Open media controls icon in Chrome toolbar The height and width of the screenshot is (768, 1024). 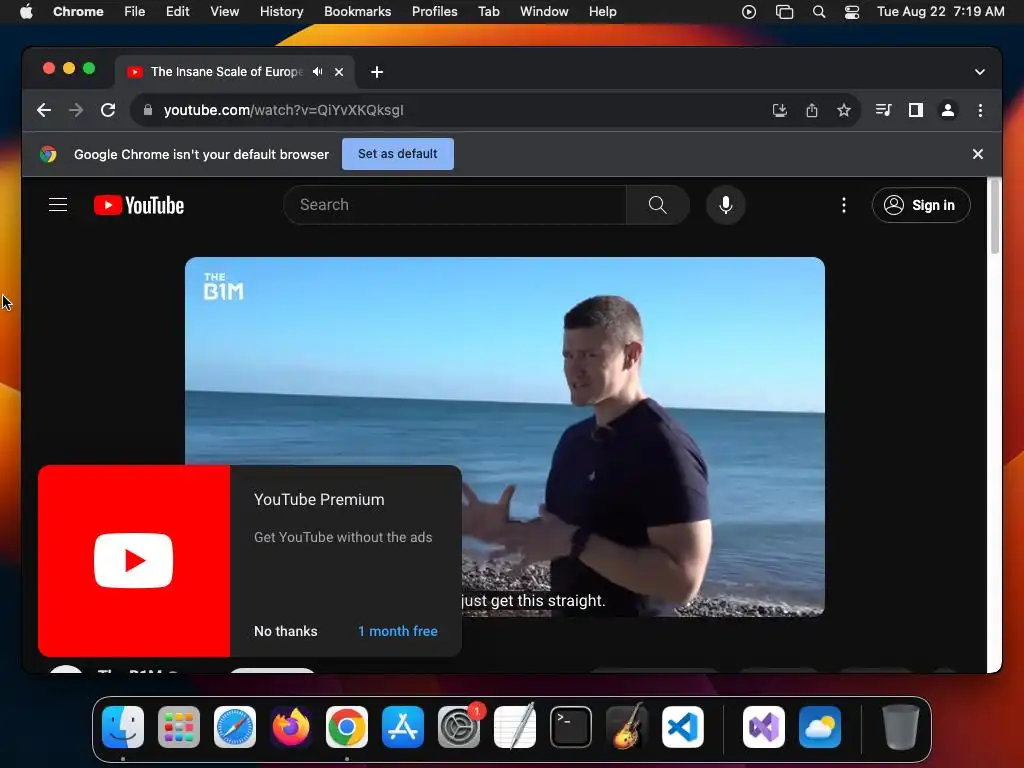point(884,110)
